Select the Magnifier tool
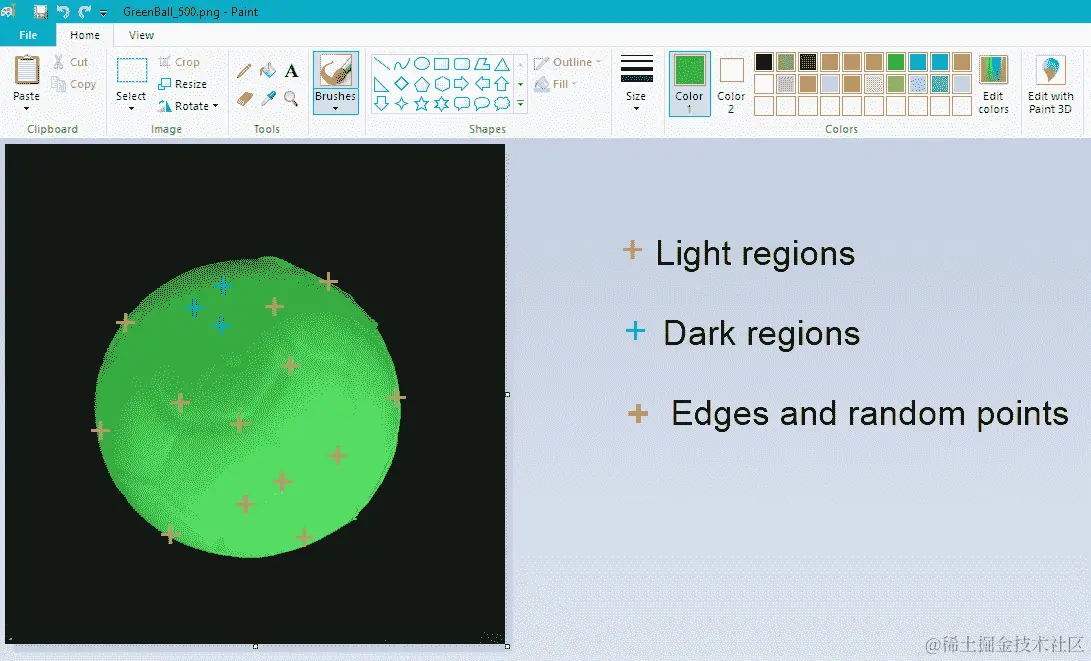This screenshot has width=1091, height=661. point(292,99)
